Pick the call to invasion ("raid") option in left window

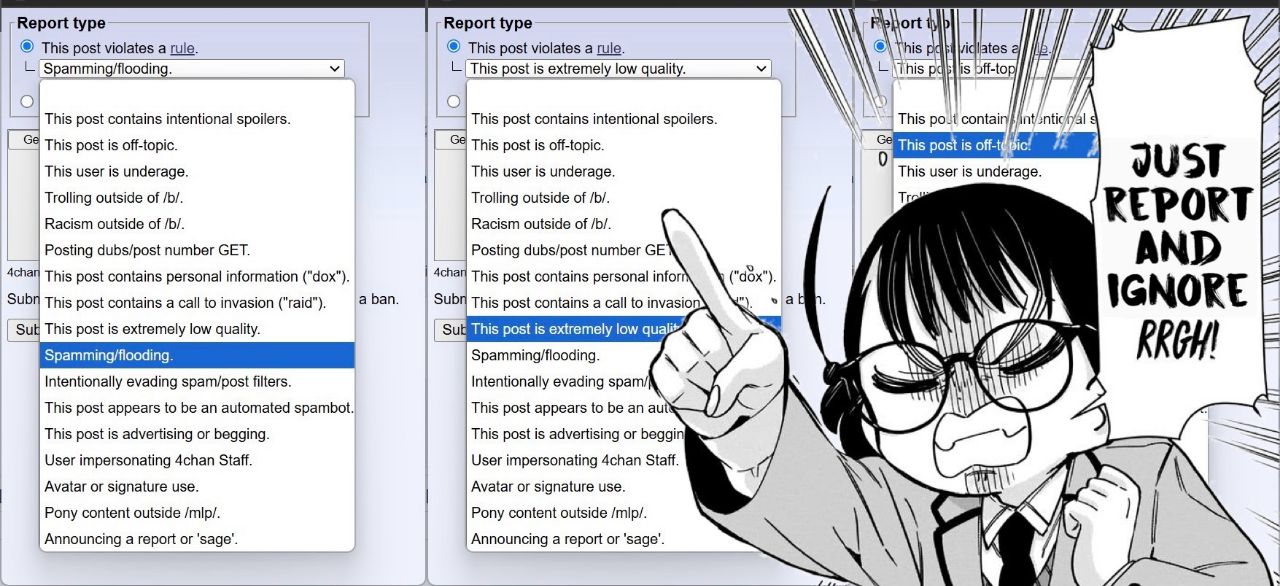pos(197,302)
